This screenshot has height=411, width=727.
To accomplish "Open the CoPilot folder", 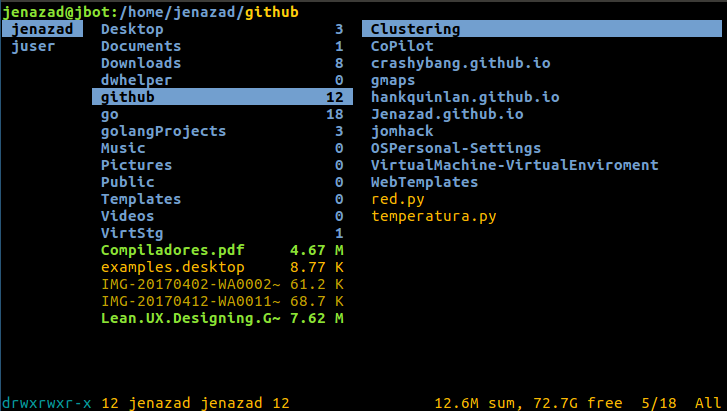I will coord(402,46).
